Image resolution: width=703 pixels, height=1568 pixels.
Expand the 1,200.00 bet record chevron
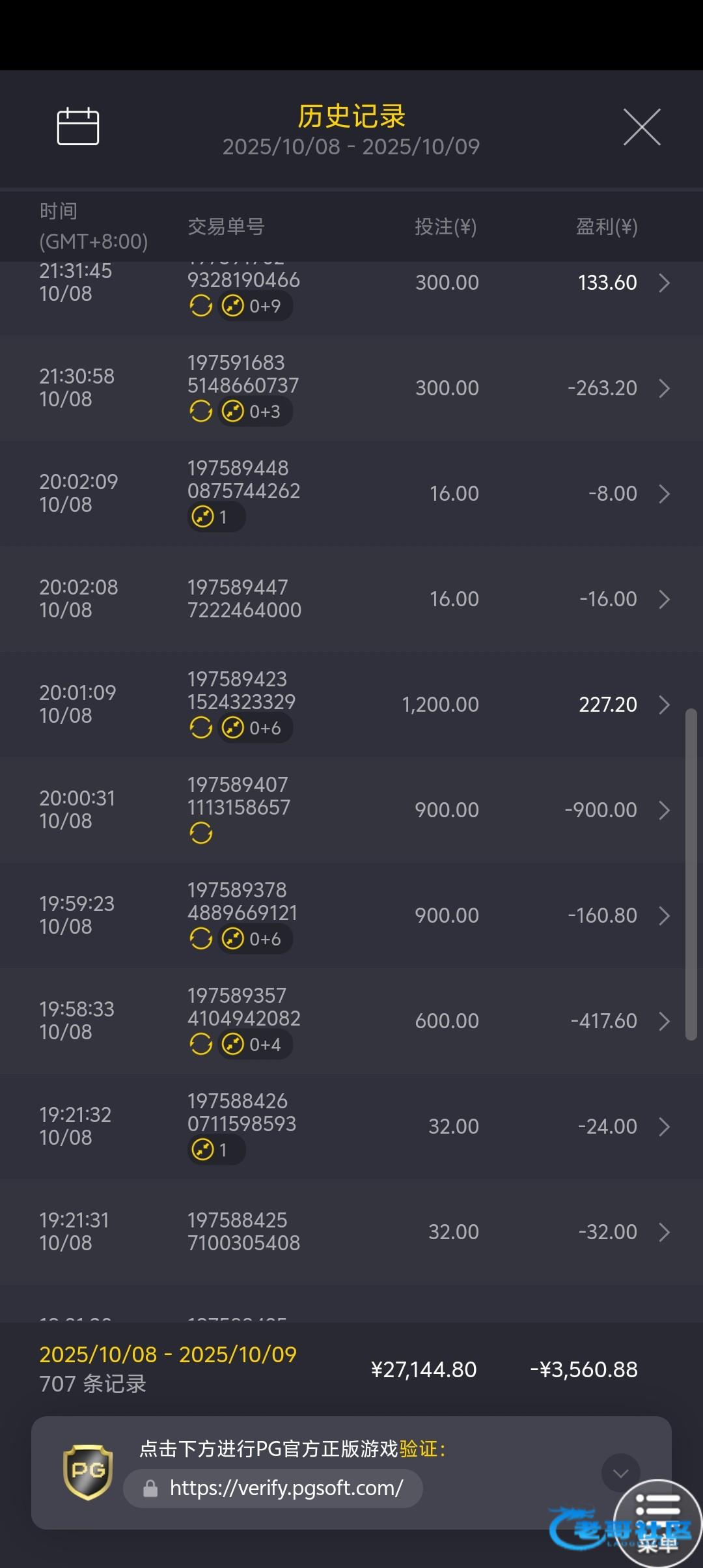pyautogui.click(x=664, y=705)
